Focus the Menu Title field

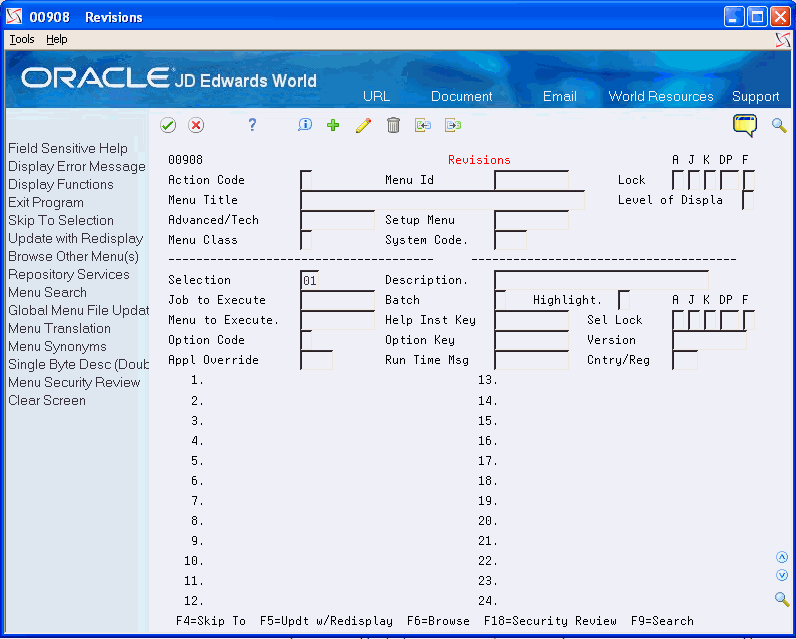pos(442,200)
